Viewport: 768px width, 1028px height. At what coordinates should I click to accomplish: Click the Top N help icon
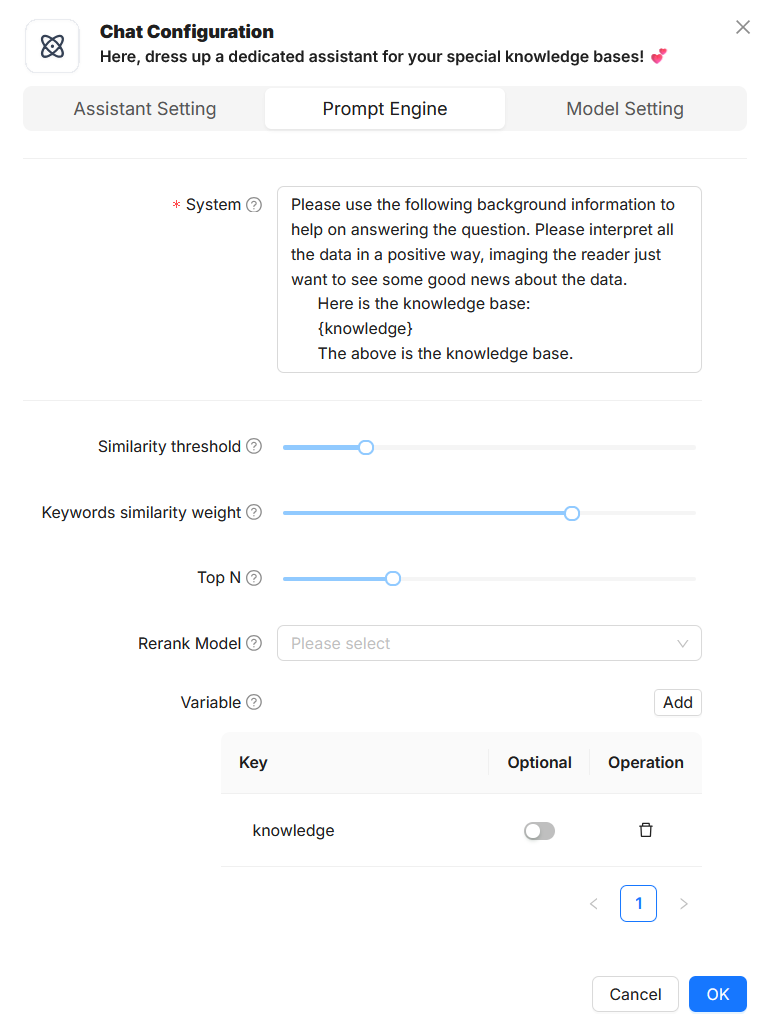click(x=254, y=578)
